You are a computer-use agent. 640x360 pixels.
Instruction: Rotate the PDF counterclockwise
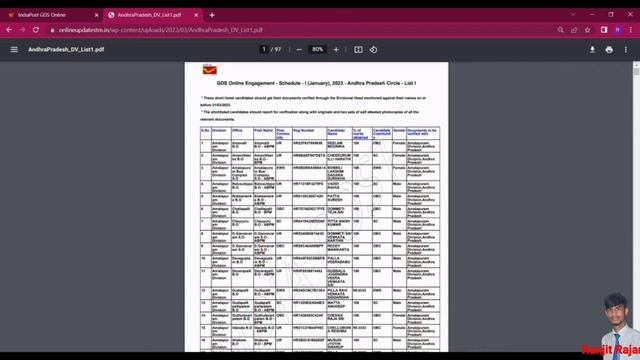point(373,49)
